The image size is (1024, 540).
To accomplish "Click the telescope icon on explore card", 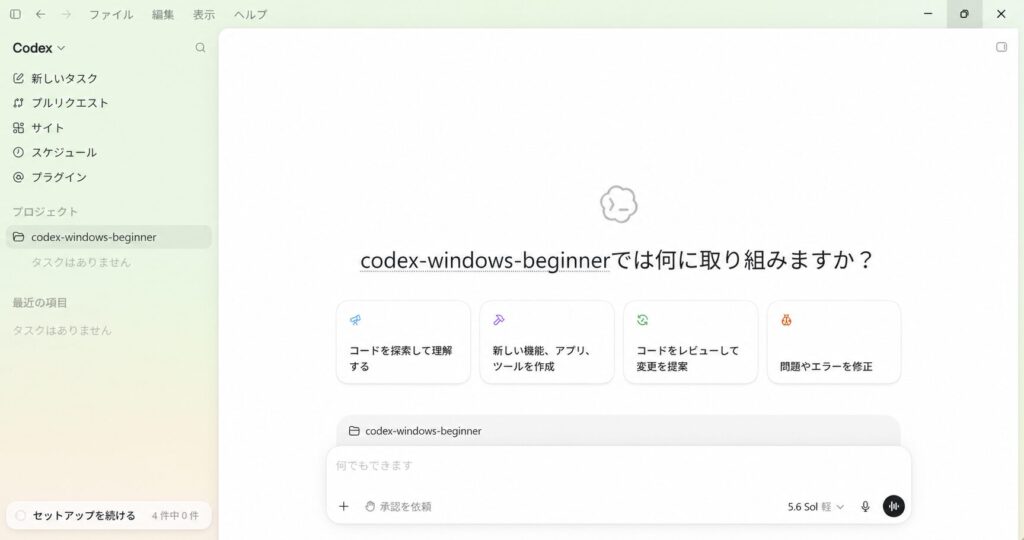I will [x=355, y=320].
